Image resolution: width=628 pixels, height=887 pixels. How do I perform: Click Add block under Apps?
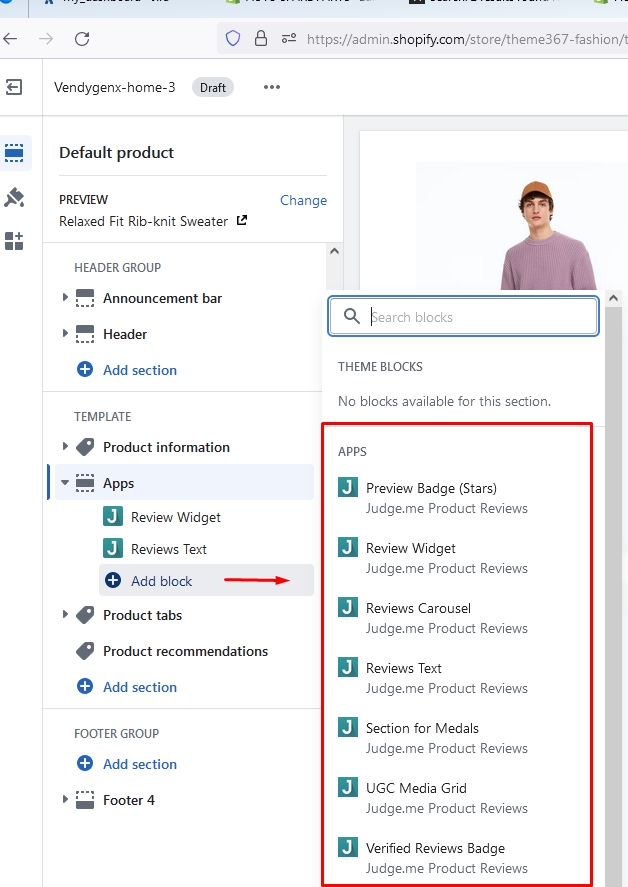(206, 580)
